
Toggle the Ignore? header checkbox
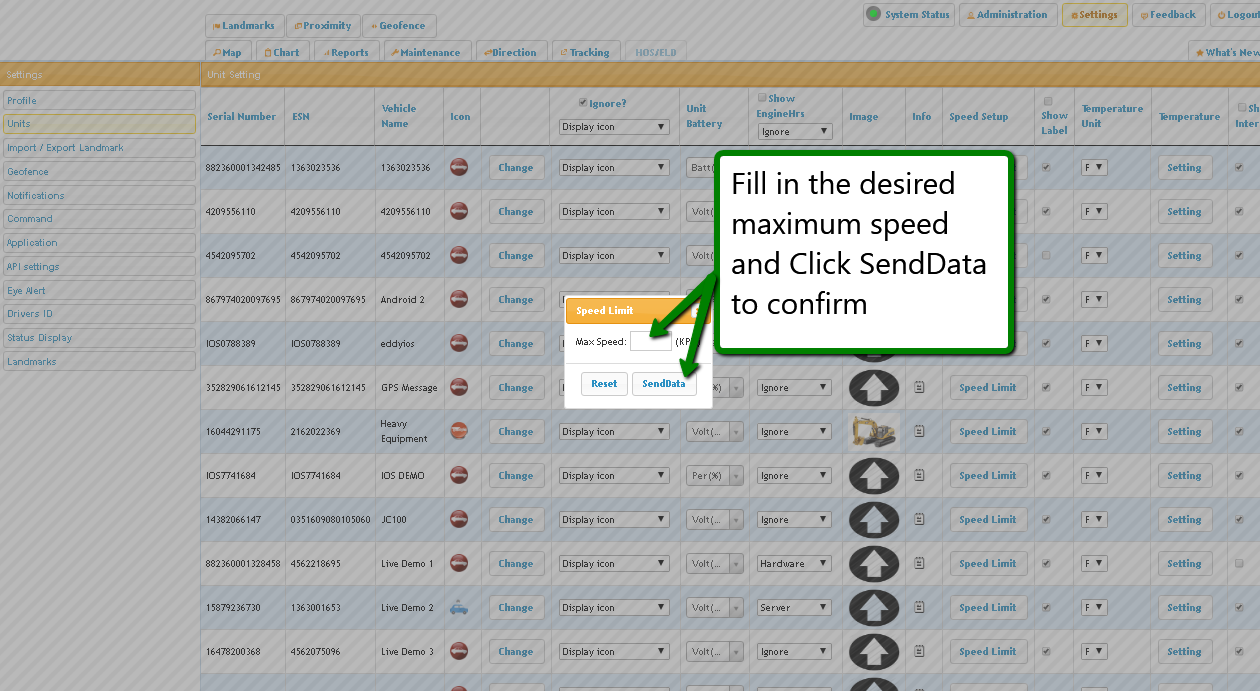tap(583, 102)
